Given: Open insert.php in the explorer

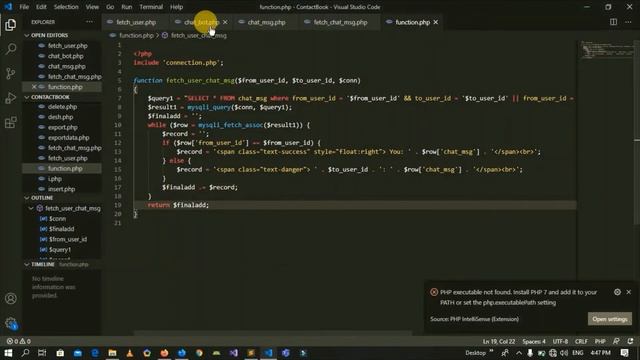Looking at the screenshot, I should click(62, 189).
